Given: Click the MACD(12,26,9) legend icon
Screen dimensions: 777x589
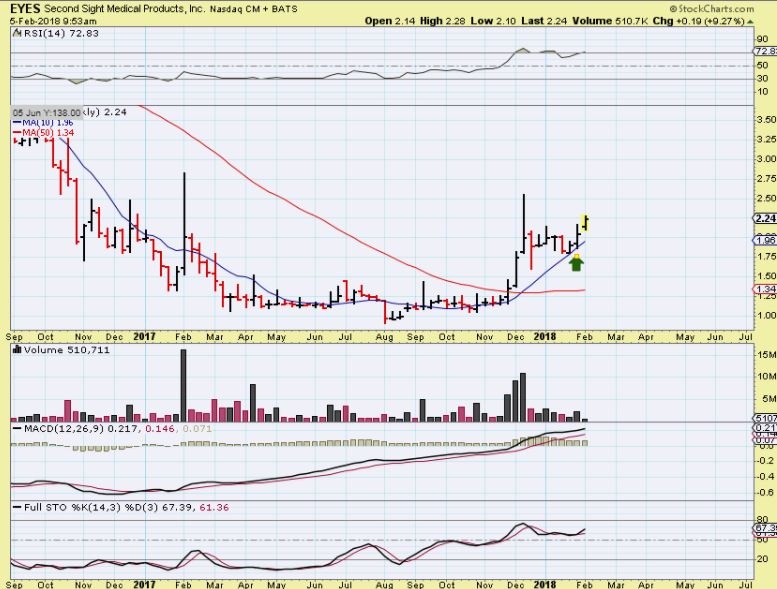Looking at the screenshot, I should 17,427.
